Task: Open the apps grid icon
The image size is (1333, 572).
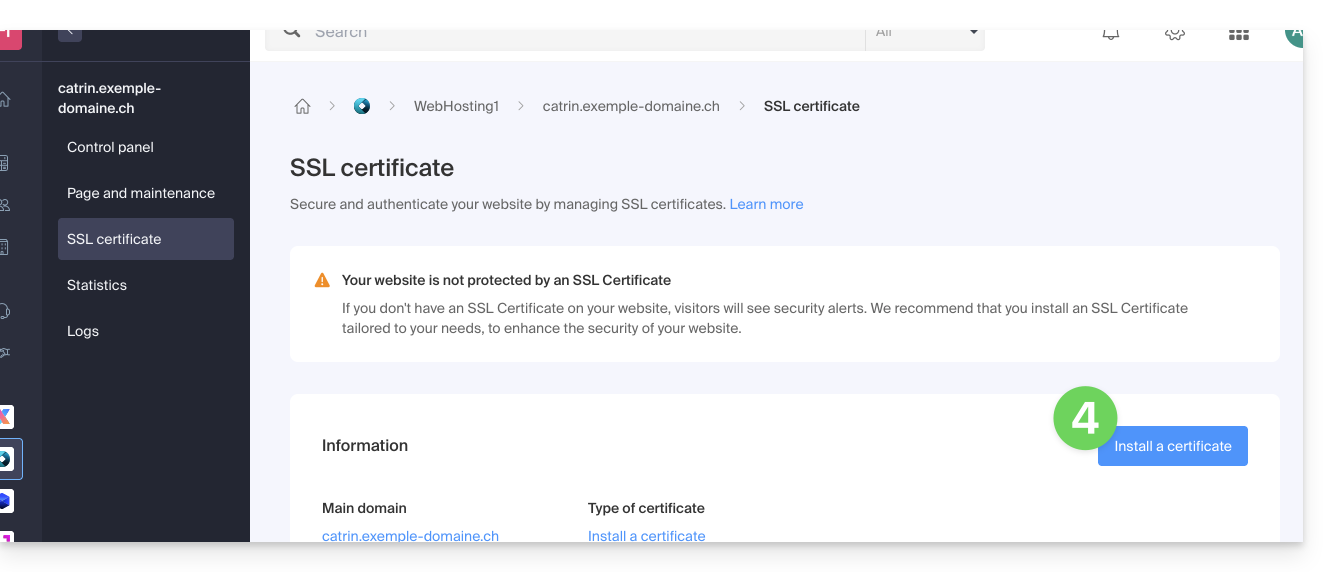Action: click(x=1238, y=34)
